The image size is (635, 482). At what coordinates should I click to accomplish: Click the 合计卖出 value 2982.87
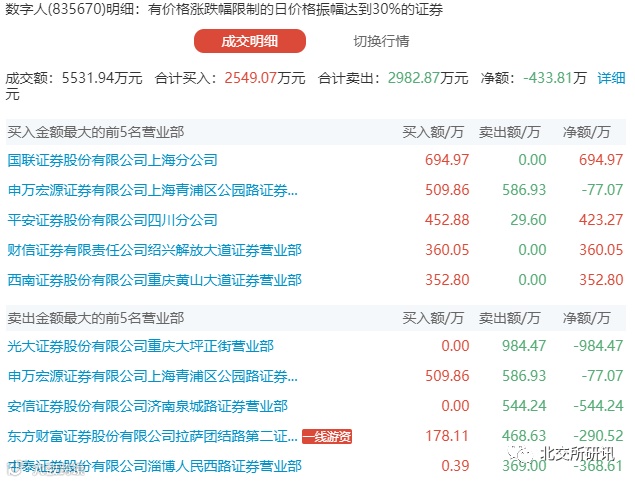413,78
